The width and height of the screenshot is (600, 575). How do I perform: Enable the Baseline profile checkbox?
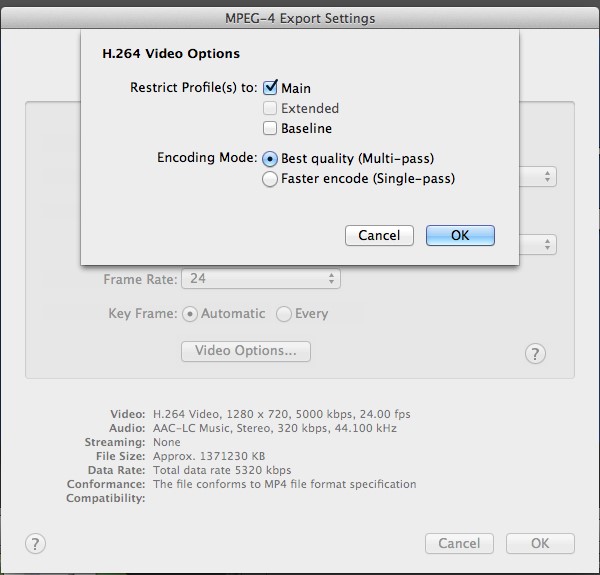(x=270, y=128)
